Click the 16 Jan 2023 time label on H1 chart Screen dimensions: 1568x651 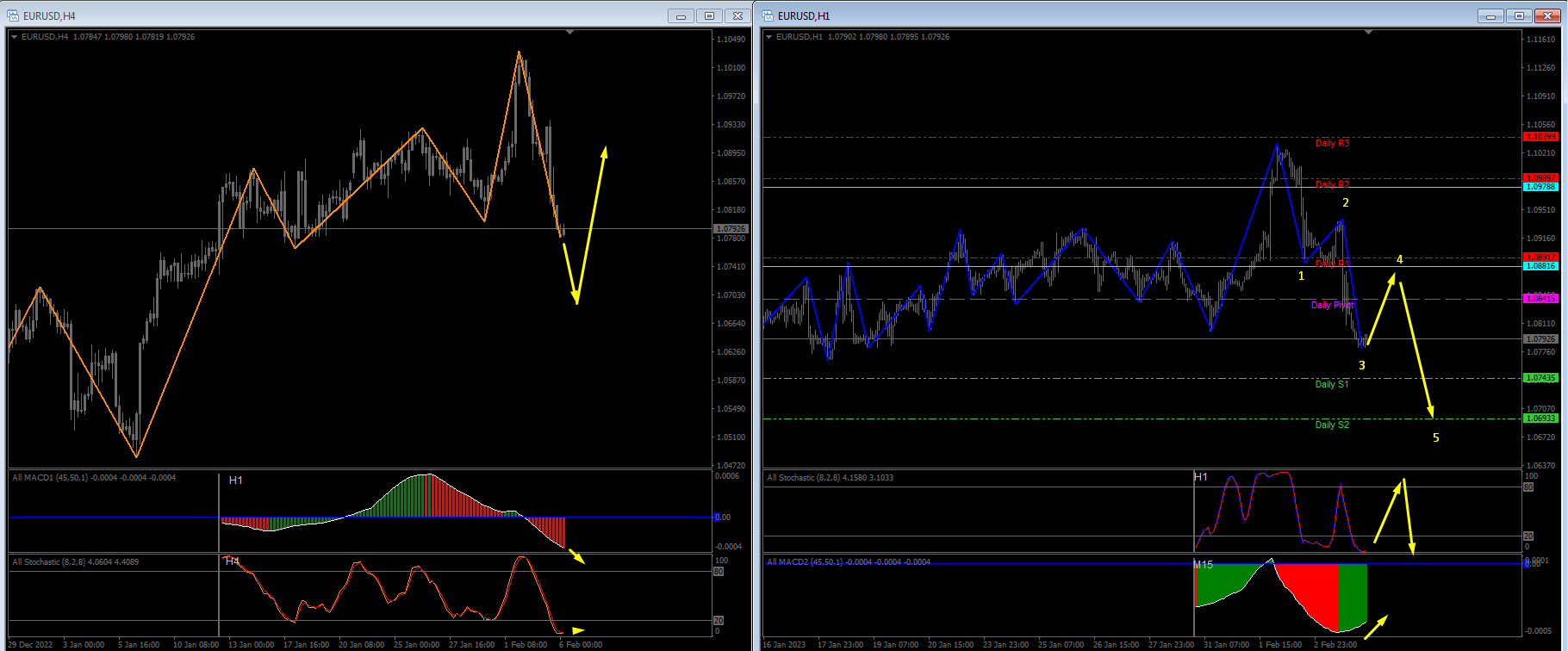[785, 645]
